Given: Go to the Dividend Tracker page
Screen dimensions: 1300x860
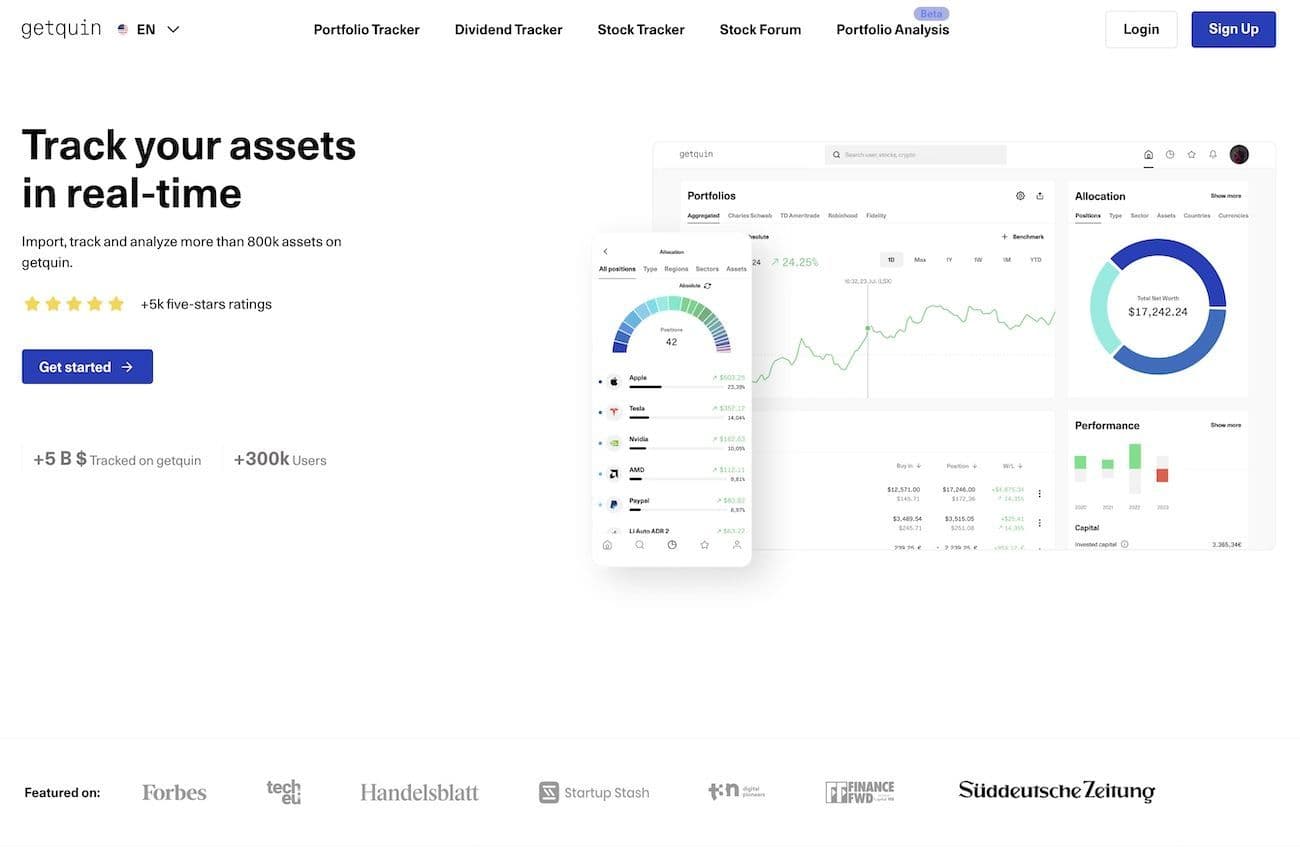Looking at the screenshot, I should 508,29.
